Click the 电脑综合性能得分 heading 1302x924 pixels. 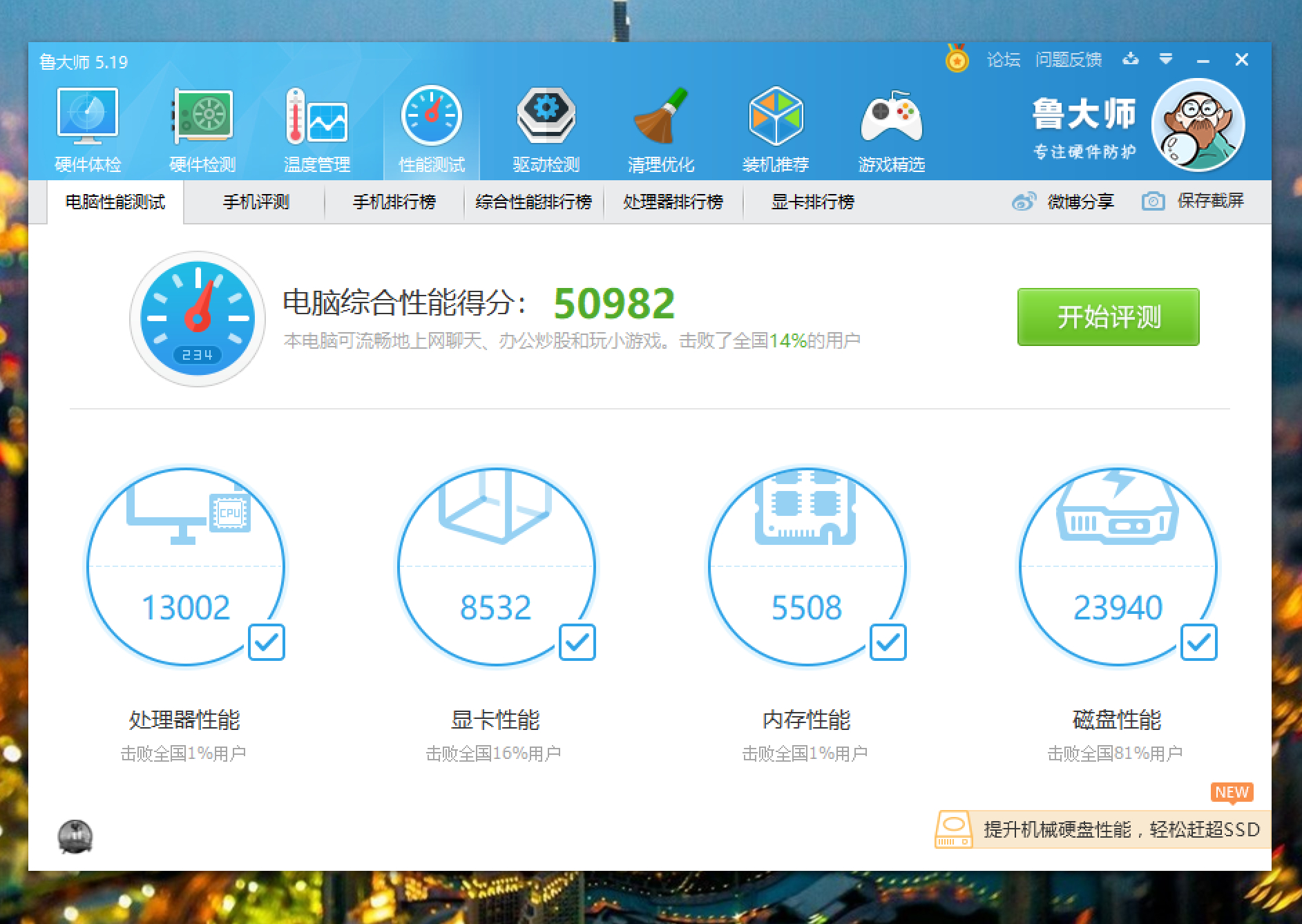405,302
